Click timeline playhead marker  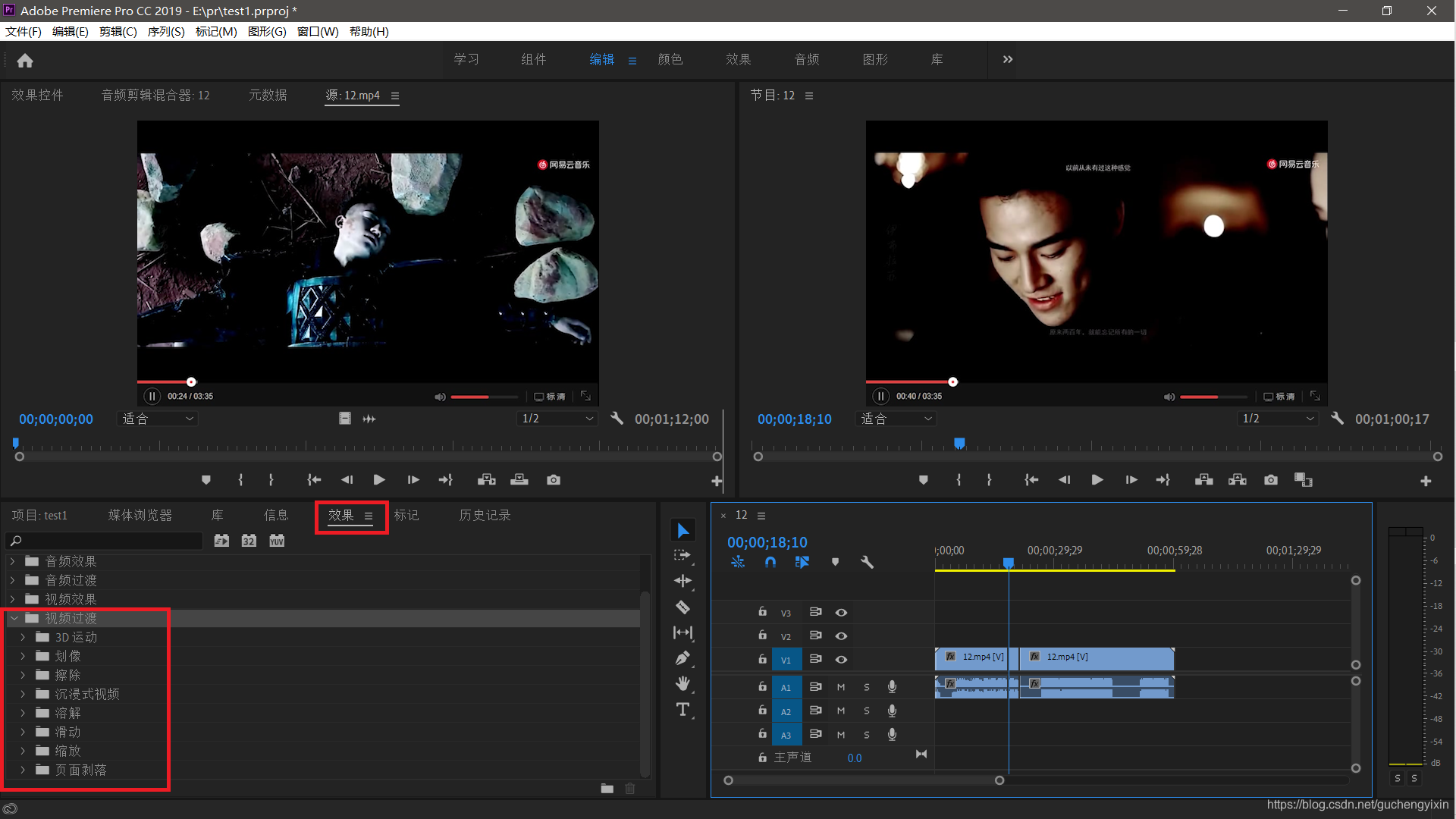click(x=1009, y=563)
